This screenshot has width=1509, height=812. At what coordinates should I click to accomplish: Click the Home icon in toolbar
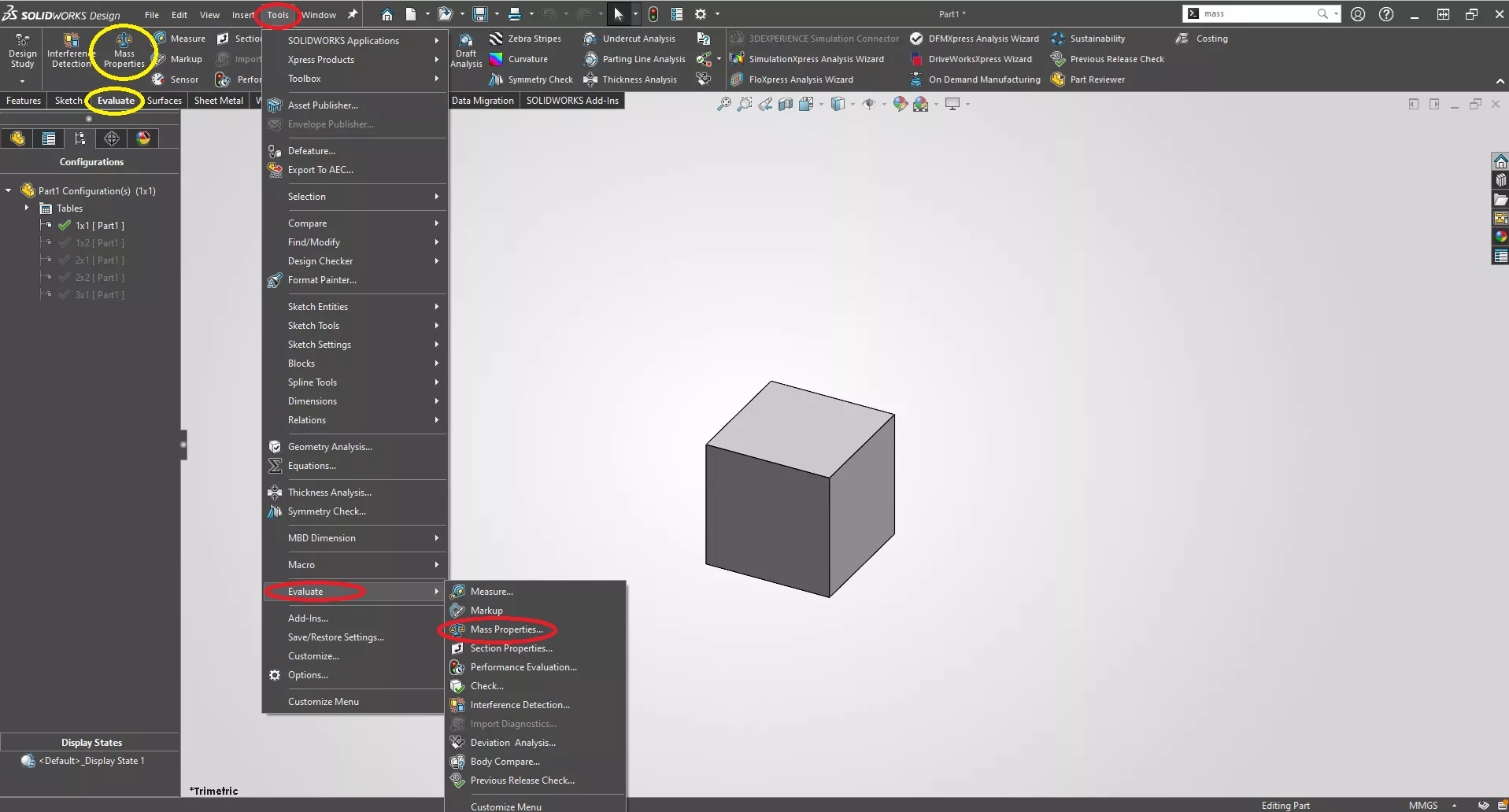[x=386, y=14]
